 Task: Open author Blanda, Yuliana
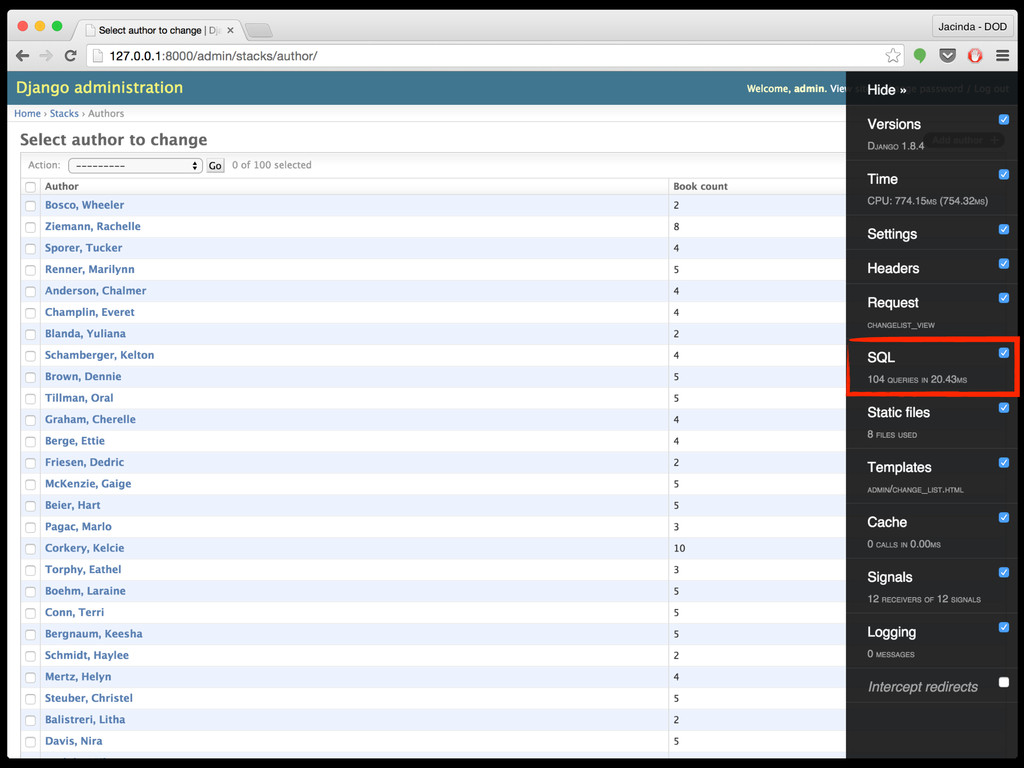(x=85, y=334)
